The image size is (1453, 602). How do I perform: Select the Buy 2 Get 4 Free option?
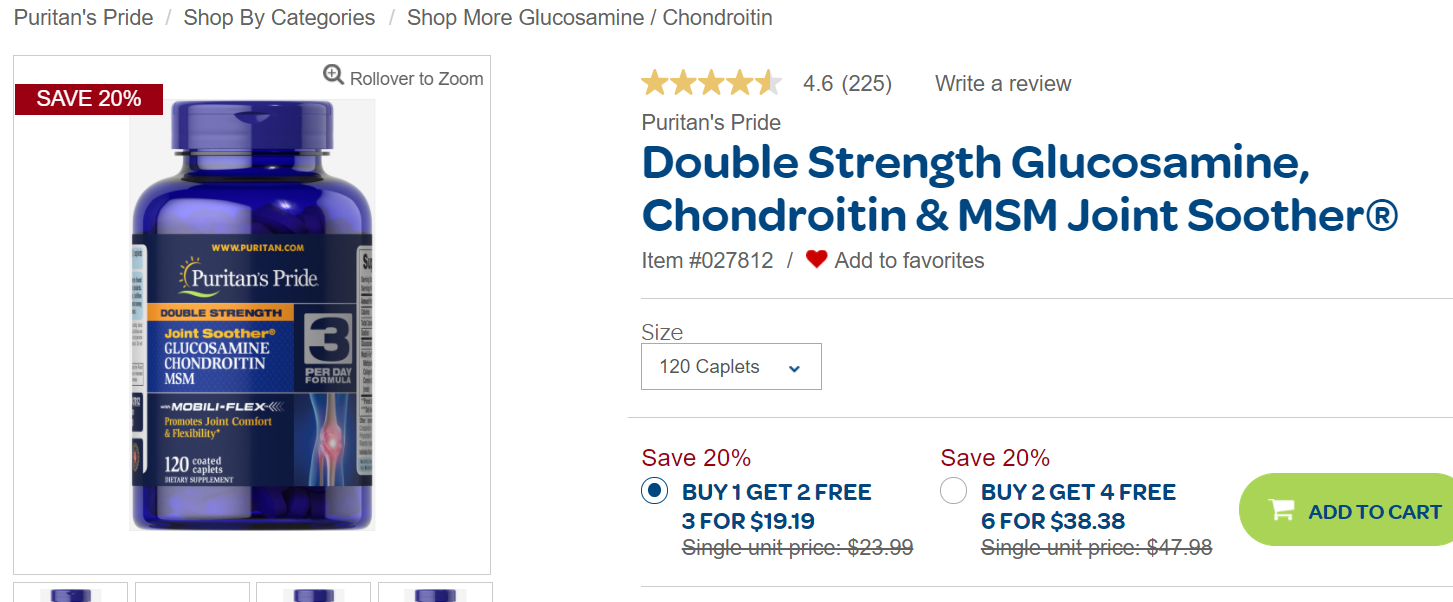954,491
